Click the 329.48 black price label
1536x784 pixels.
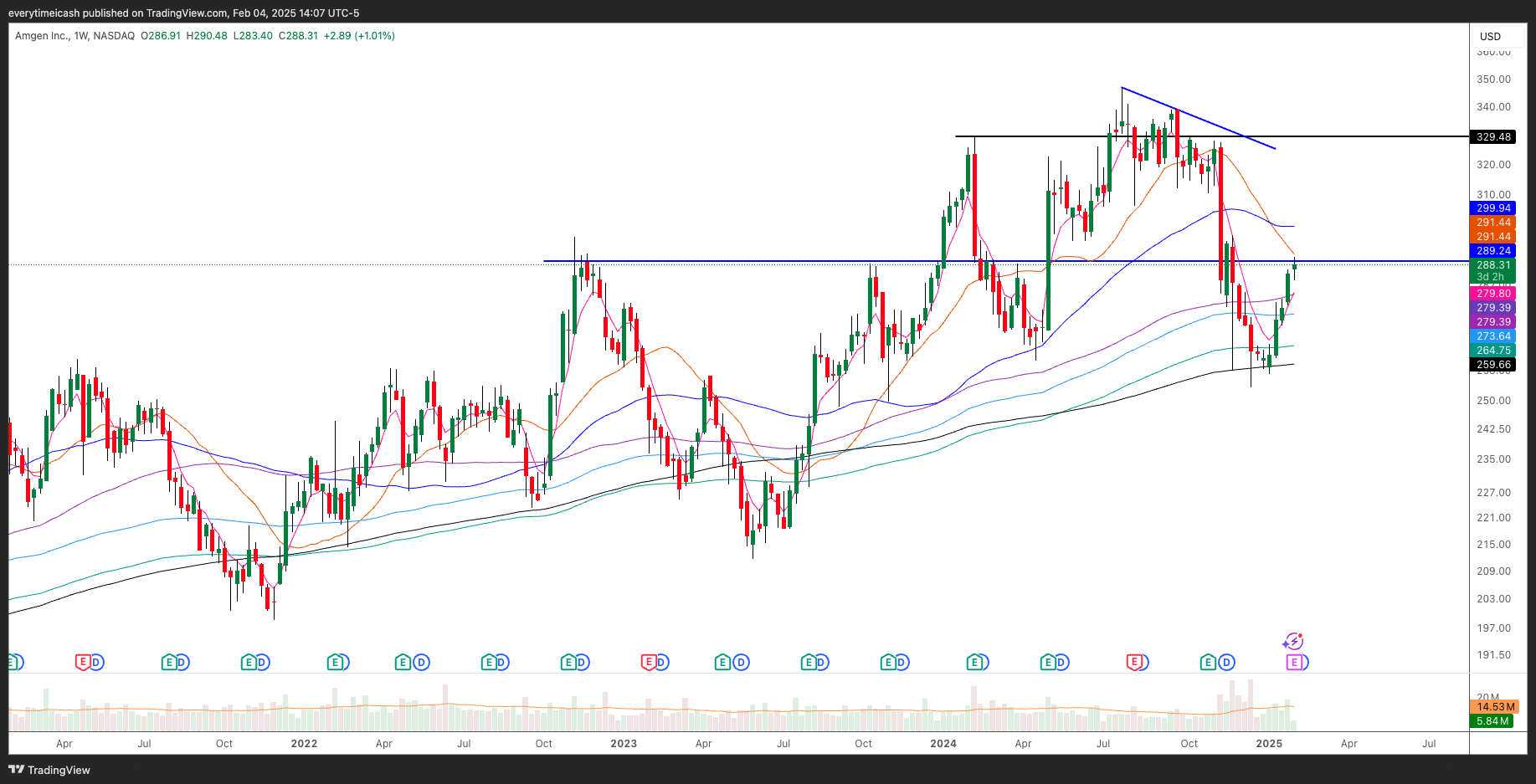tap(1493, 136)
